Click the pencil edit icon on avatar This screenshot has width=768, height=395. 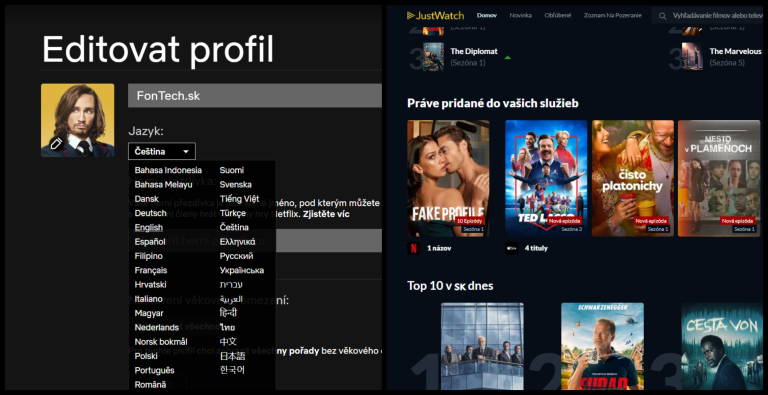(x=56, y=144)
